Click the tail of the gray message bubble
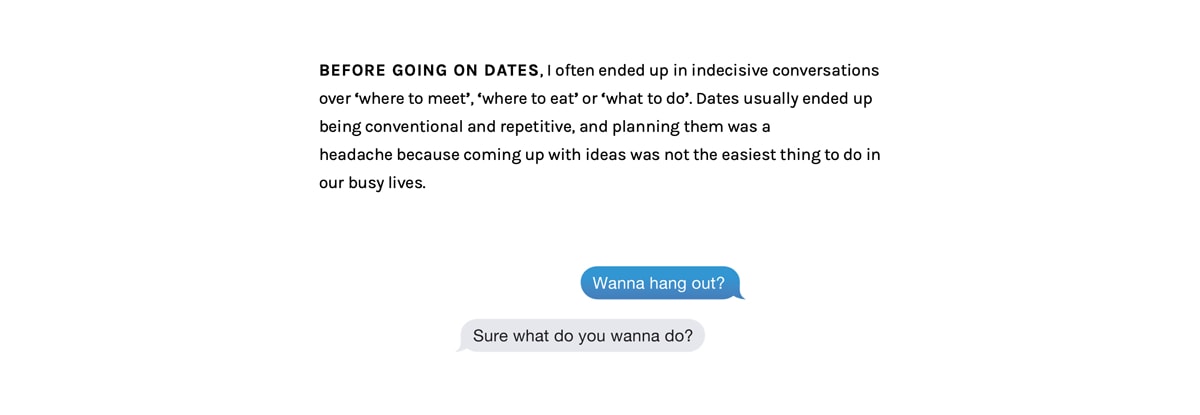The height and width of the screenshot is (415, 1200). click(x=461, y=348)
